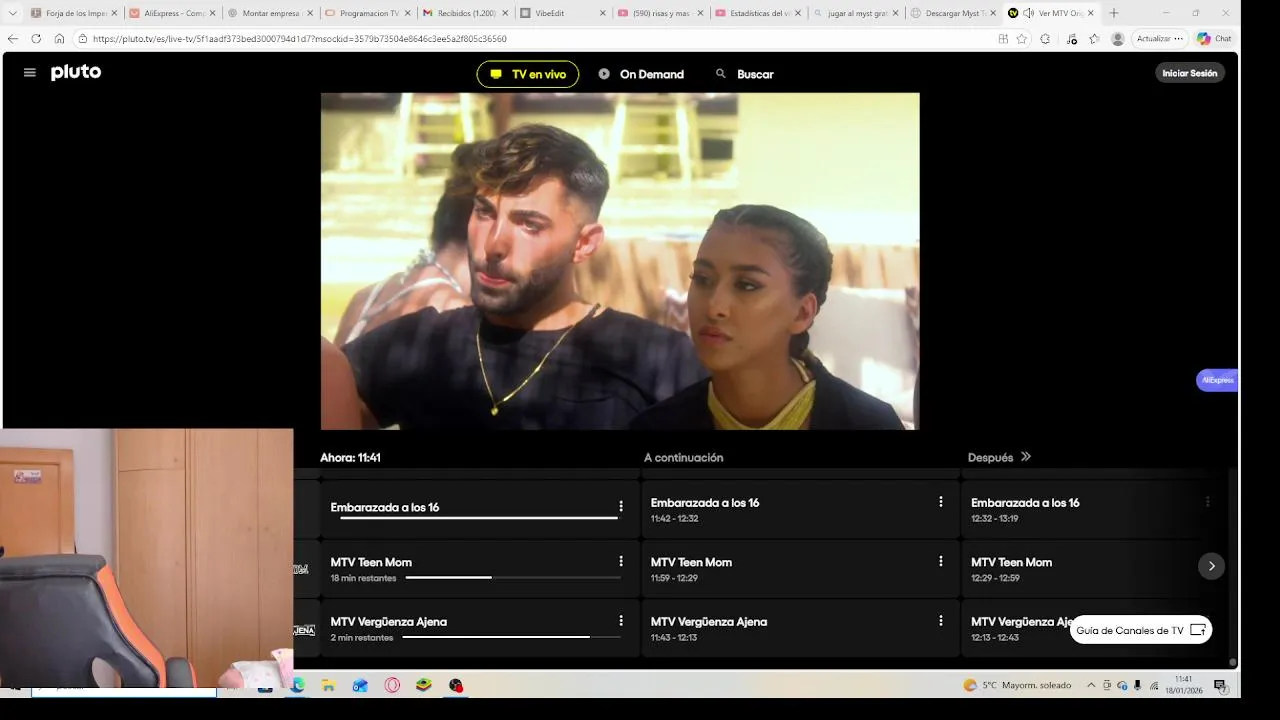Open options for Embarazada a los 16 12:32-13:19

click(x=1207, y=502)
